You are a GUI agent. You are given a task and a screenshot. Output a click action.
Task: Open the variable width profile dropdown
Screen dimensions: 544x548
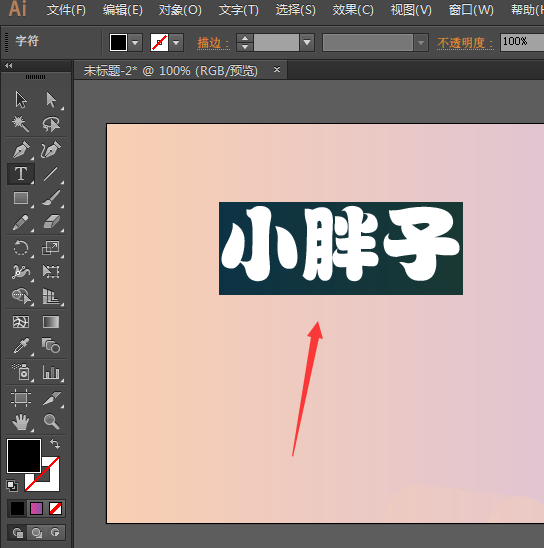click(x=421, y=43)
